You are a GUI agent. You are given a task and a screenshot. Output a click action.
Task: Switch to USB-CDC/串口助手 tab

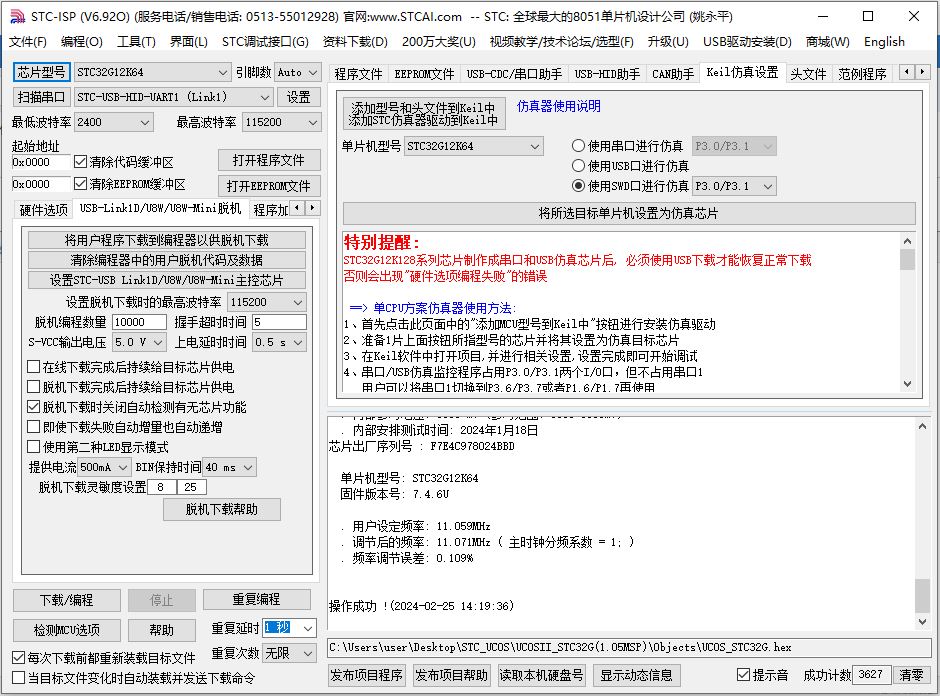[x=514, y=74]
